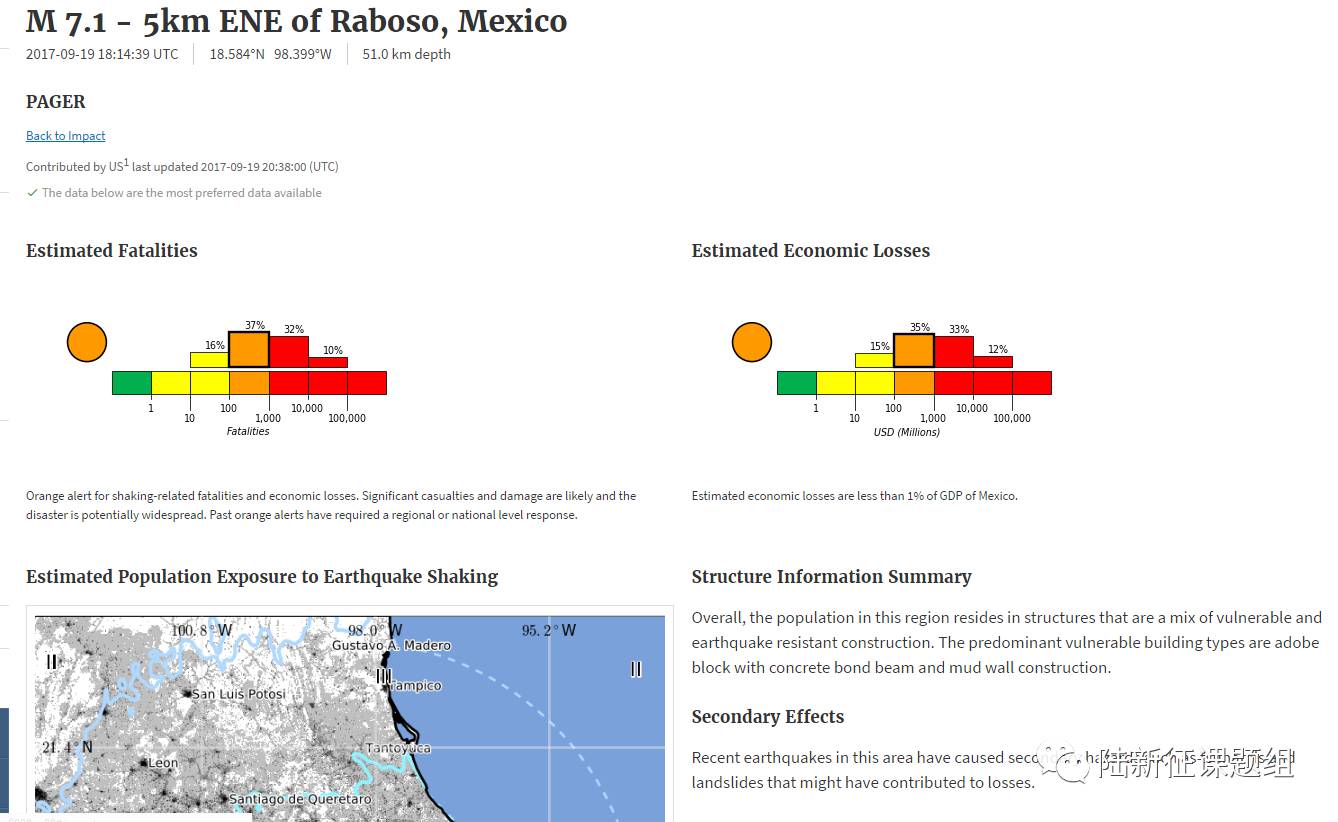Click the orange alert circle beside Estimated Fatalities

[87, 342]
